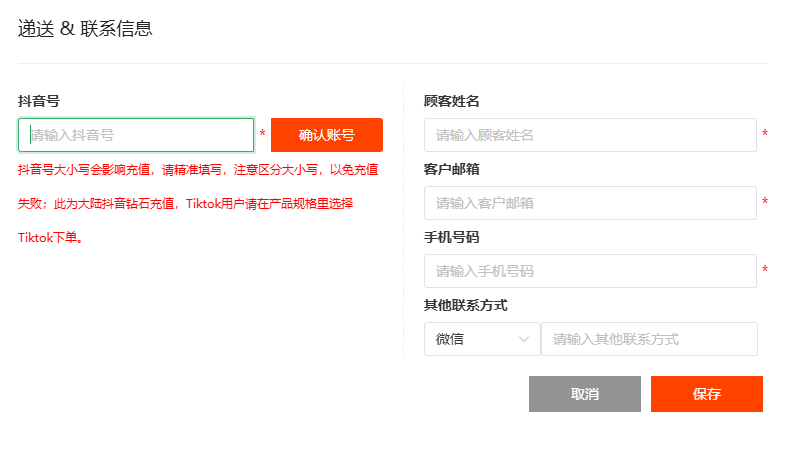
Task: Click the red 抖音号 warning notice text
Action: click(198, 204)
